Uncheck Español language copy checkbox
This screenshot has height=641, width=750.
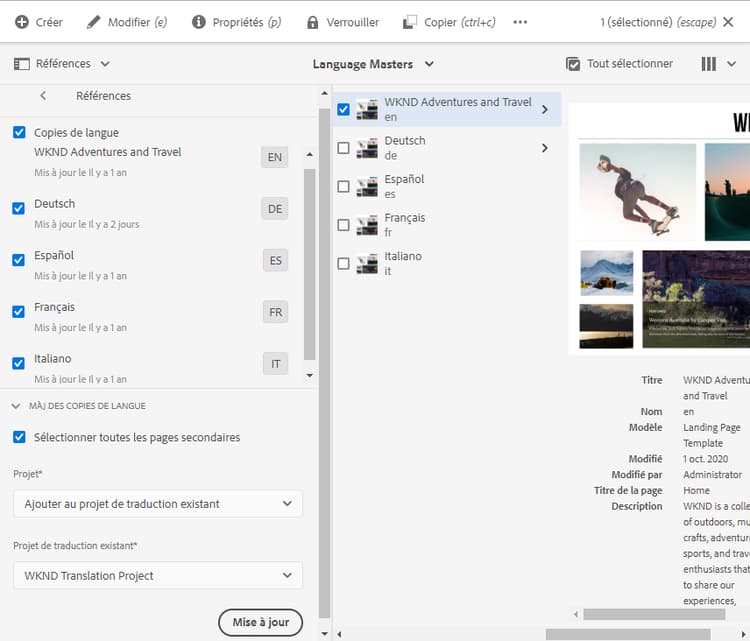click(x=18, y=260)
